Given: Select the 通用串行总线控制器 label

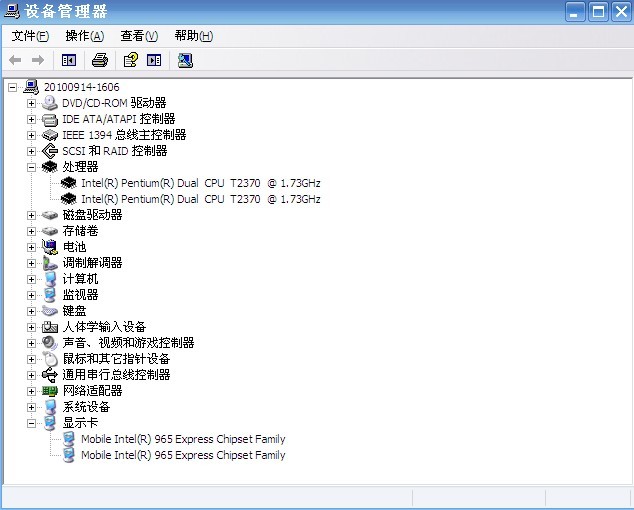Looking at the screenshot, I should click(116, 375).
